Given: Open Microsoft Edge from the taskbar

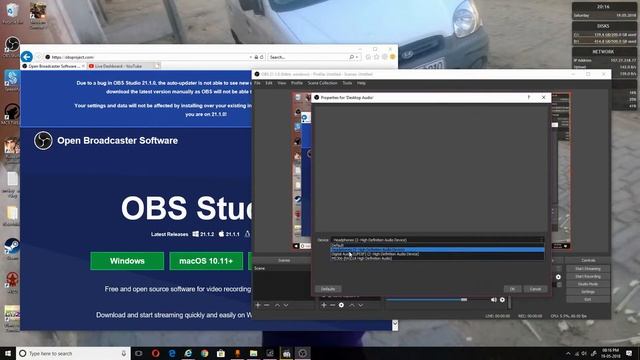Looking at the screenshot, I should pyautogui.click(x=172, y=353).
